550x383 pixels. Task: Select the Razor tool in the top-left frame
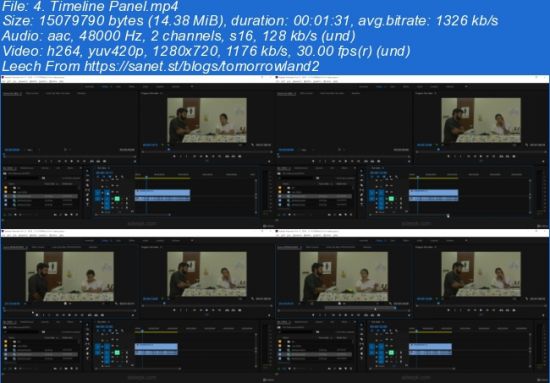click(x=88, y=184)
